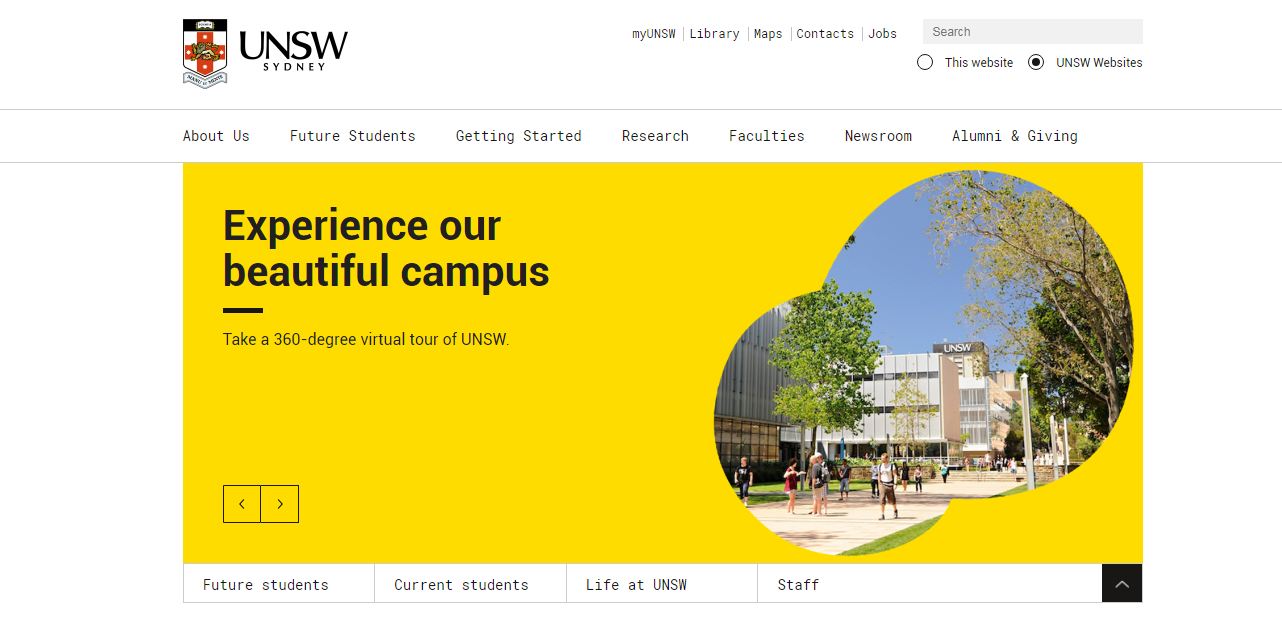Viewport: 1282px width, 622px height.
Task: Switch to the Current students tab
Action: [x=471, y=584]
